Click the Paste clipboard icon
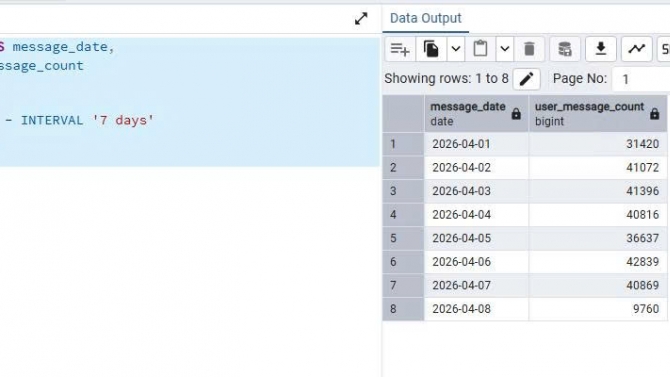Viewport: 670px width, 377px height. pos(480,49)
